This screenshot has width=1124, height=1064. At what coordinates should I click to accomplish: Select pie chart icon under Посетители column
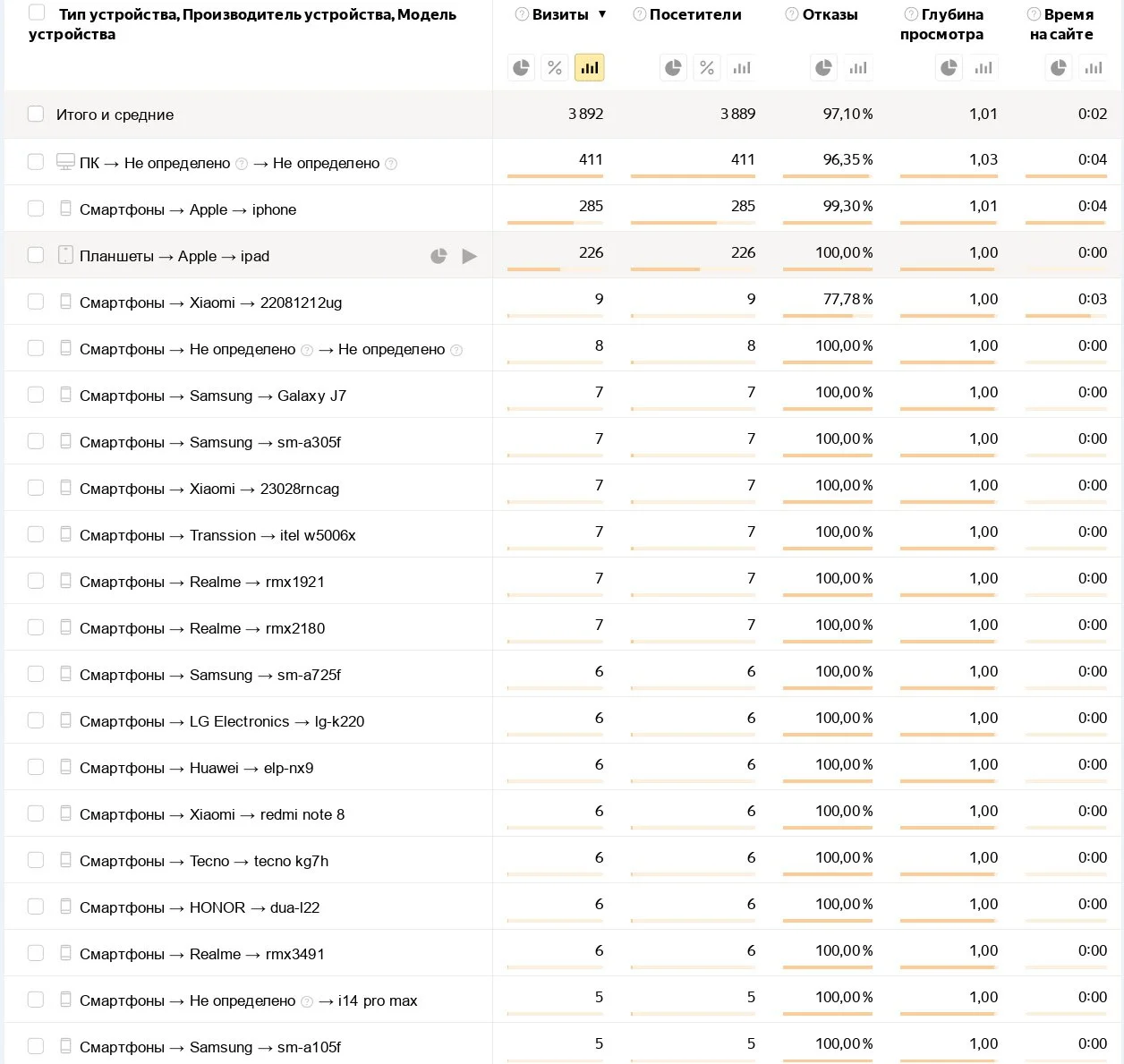pos(673,68)
